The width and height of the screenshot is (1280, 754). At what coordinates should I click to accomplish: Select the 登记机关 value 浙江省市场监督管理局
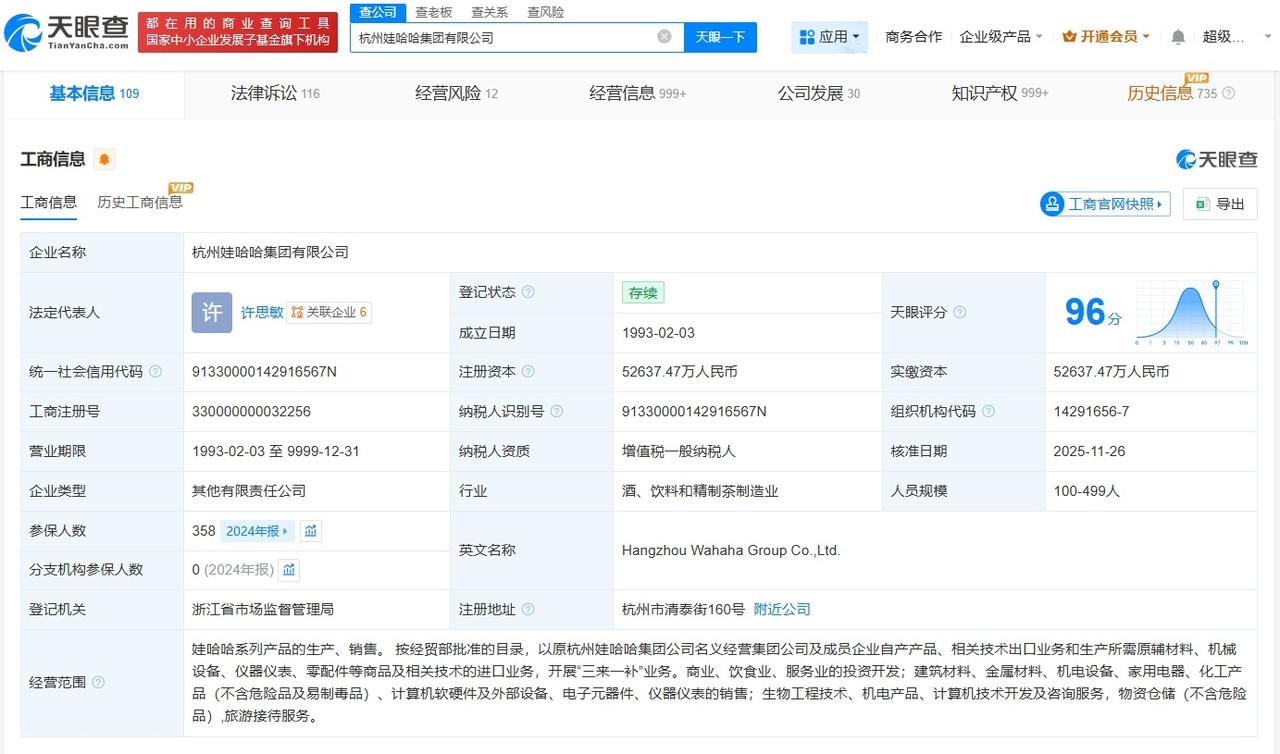(x=263, y=609)
